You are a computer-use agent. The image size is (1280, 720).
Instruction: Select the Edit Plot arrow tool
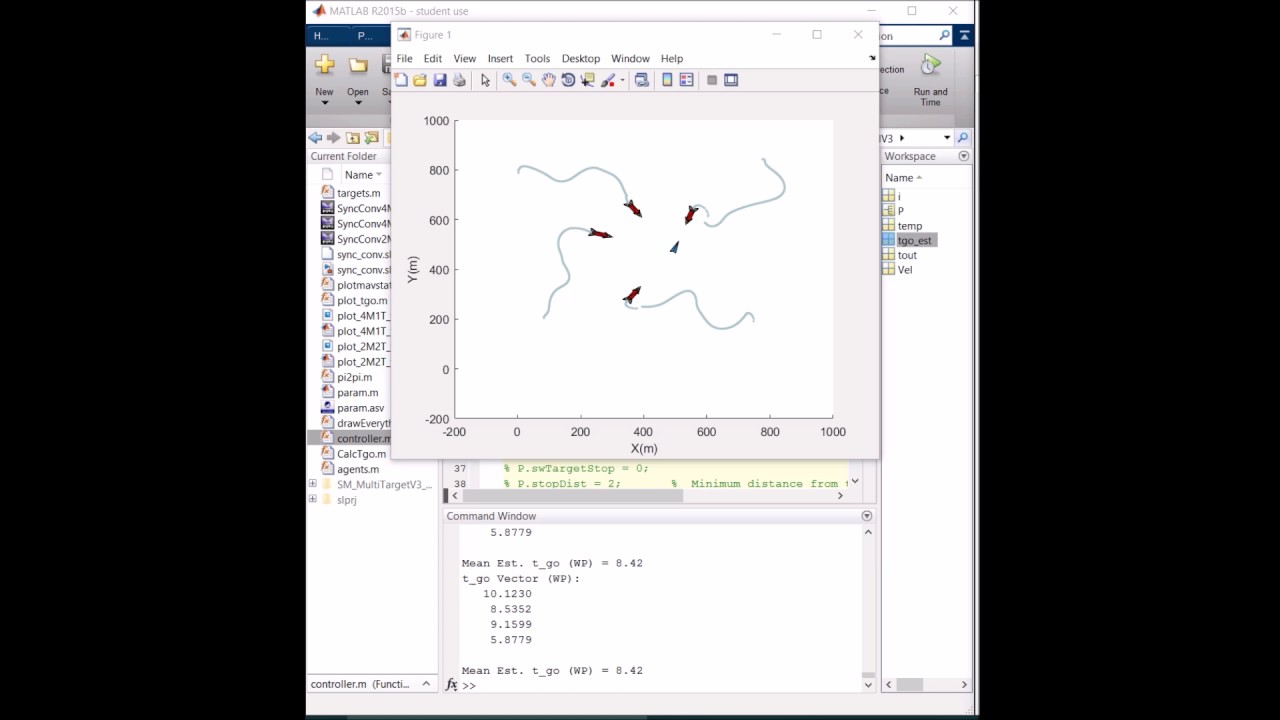485,80
